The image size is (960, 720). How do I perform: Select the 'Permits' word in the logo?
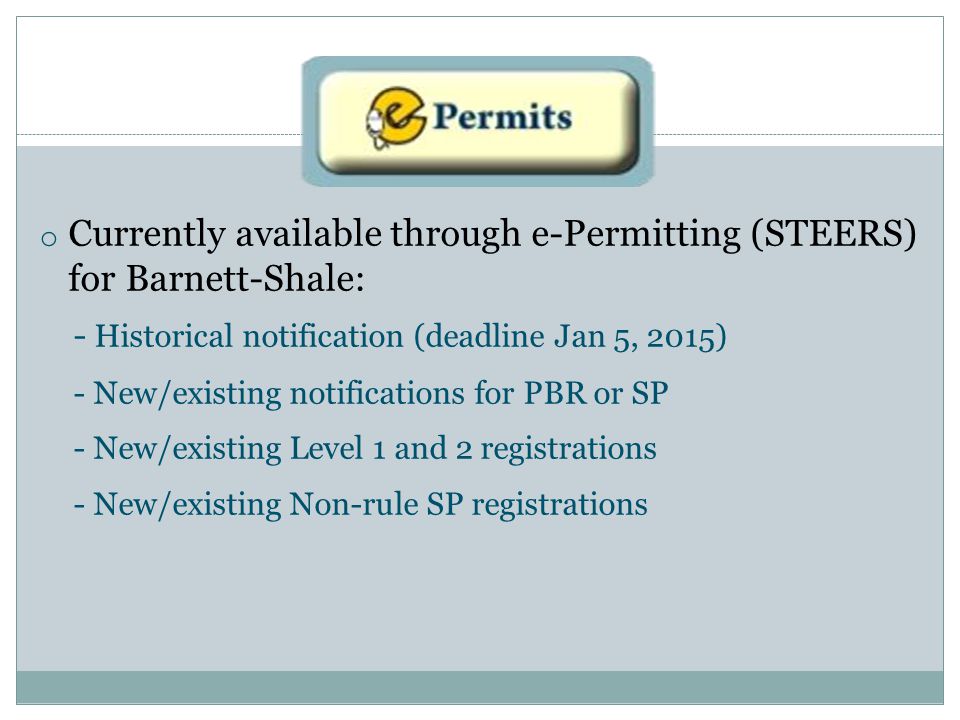503,117
